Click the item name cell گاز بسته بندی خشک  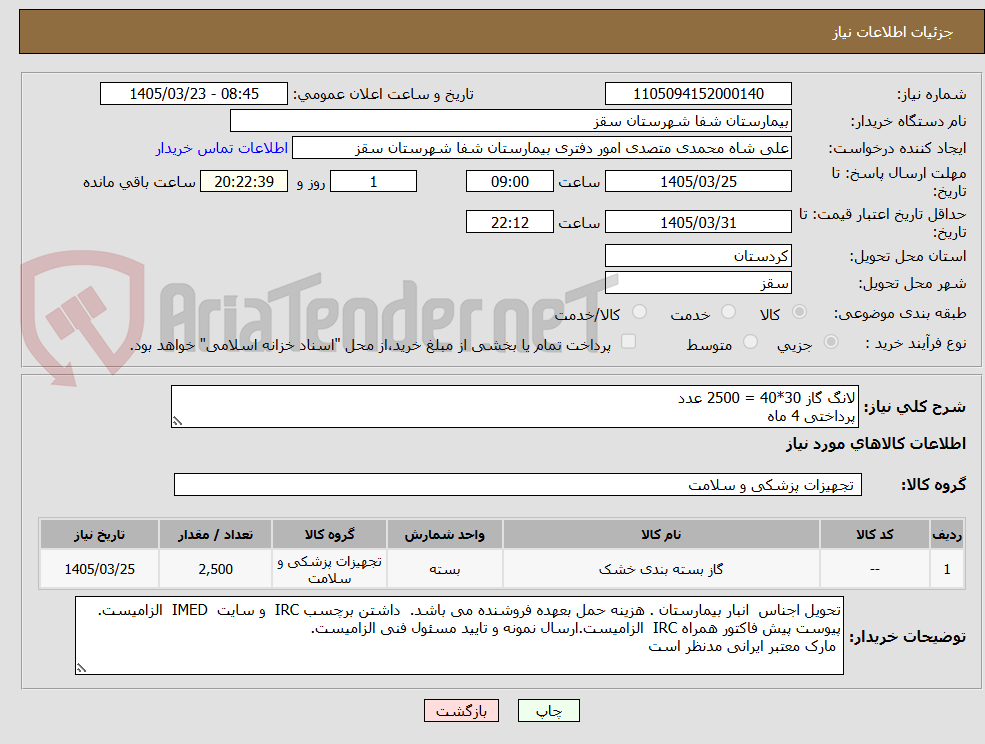coord(661,569)
